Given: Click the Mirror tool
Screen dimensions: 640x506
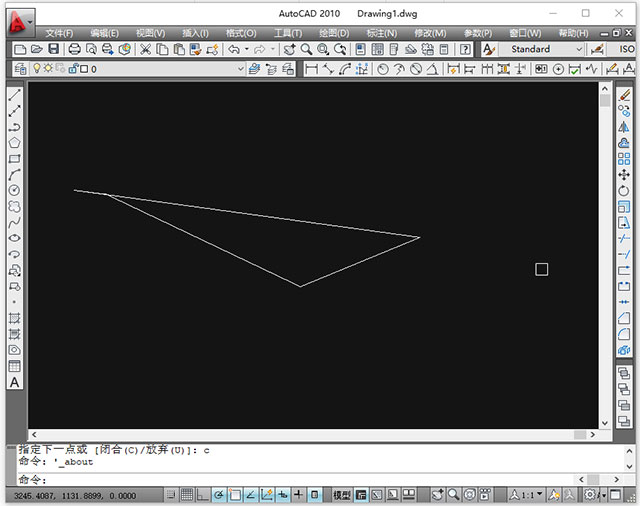Looking at the screenshot, I should click(x=624, y=127).
